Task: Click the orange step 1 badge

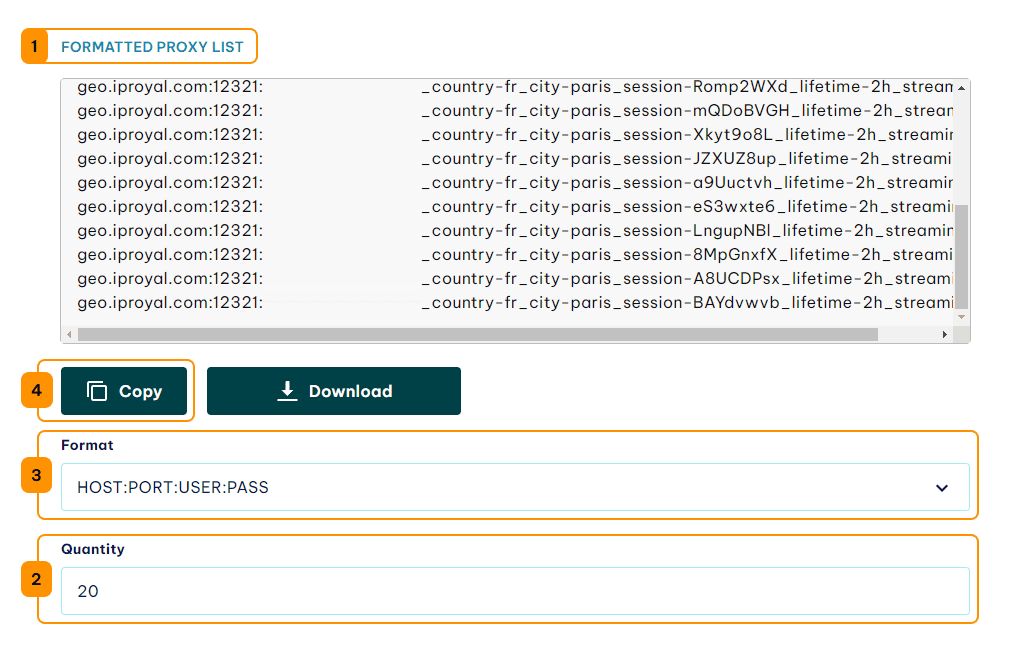Action: (34, 47)
